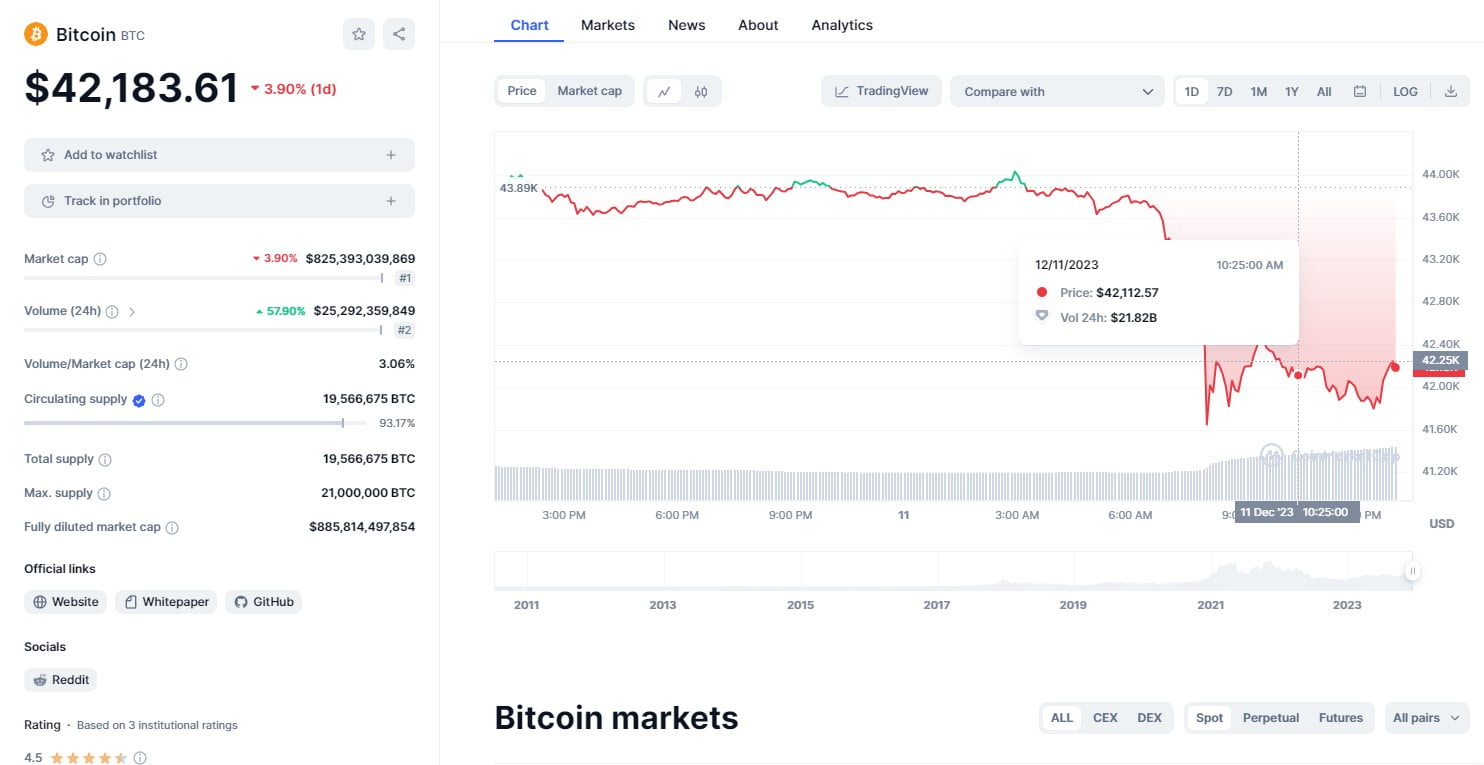This screenshot has height=765, width=1484.
Task: Click the $885,814,497,854 diluted cap value
Action: (x=362, y=527)
